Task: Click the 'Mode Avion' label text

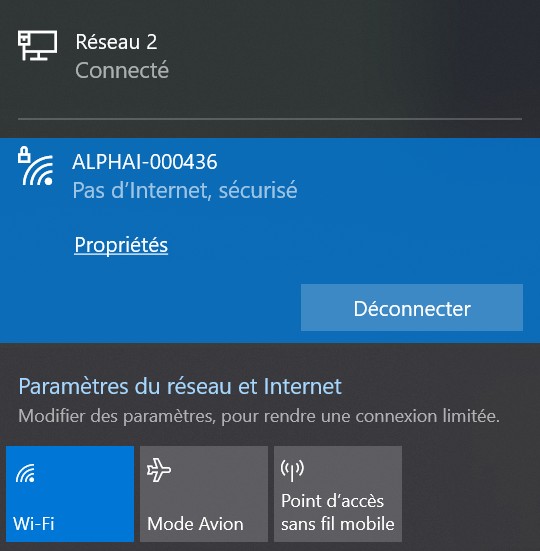Action: [x=195, y=524]
